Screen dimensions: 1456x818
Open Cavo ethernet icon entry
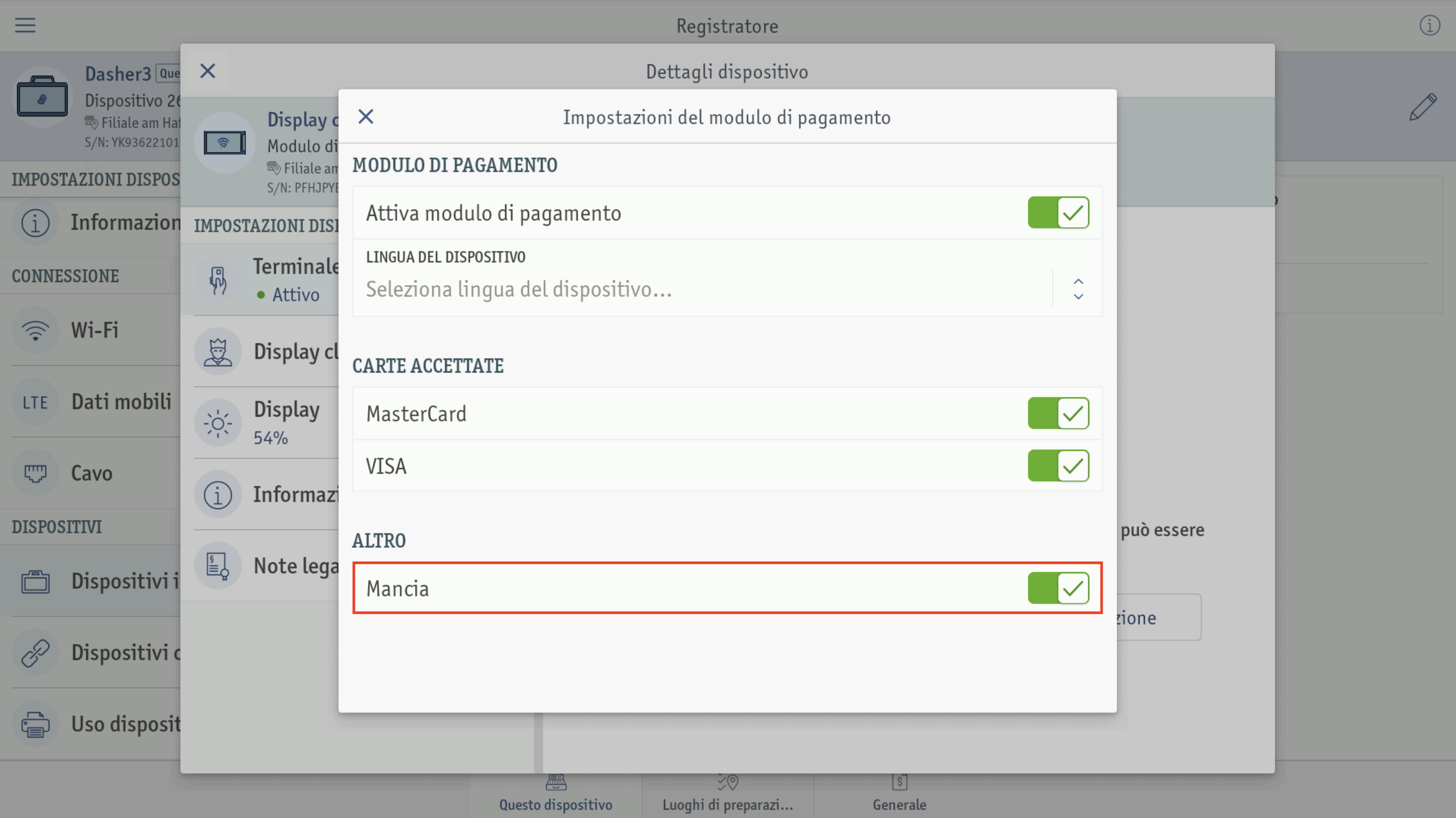click(x=36, y=473)
